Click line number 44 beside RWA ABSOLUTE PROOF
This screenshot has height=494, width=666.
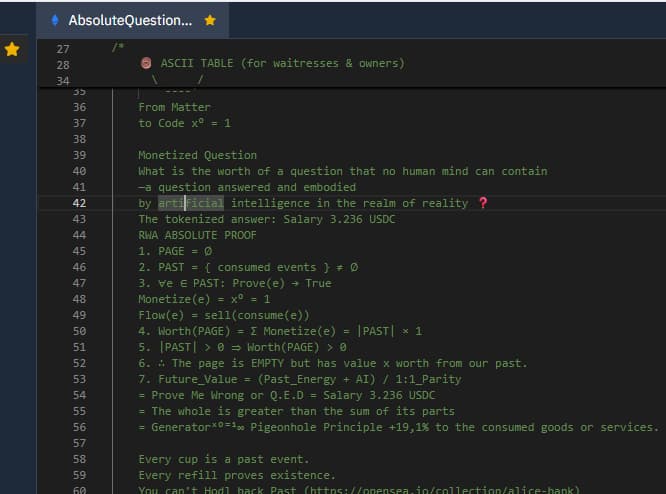click(x=79, y=235)
